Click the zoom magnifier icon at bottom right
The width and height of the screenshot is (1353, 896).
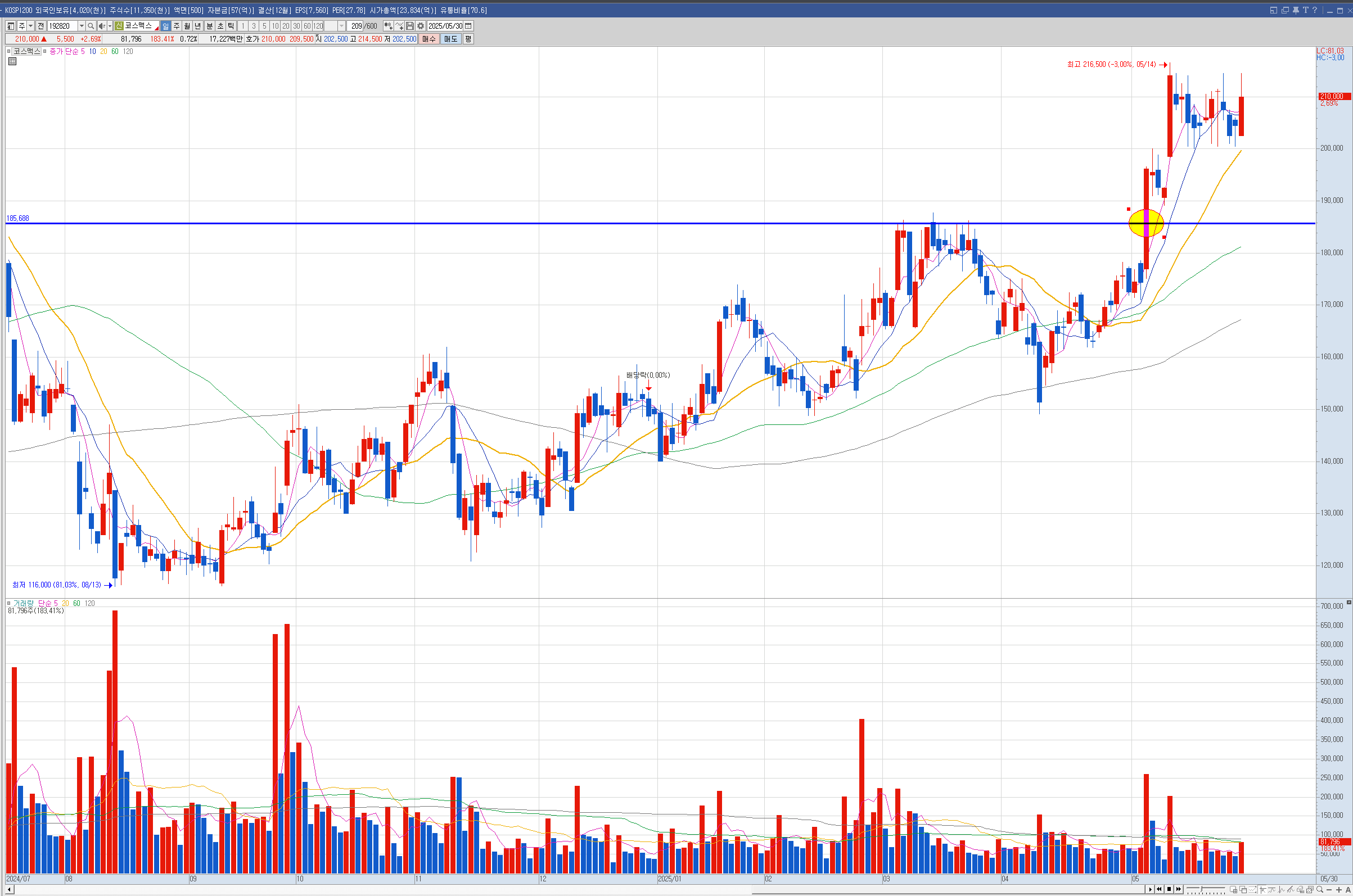(x=1320, y=890)
